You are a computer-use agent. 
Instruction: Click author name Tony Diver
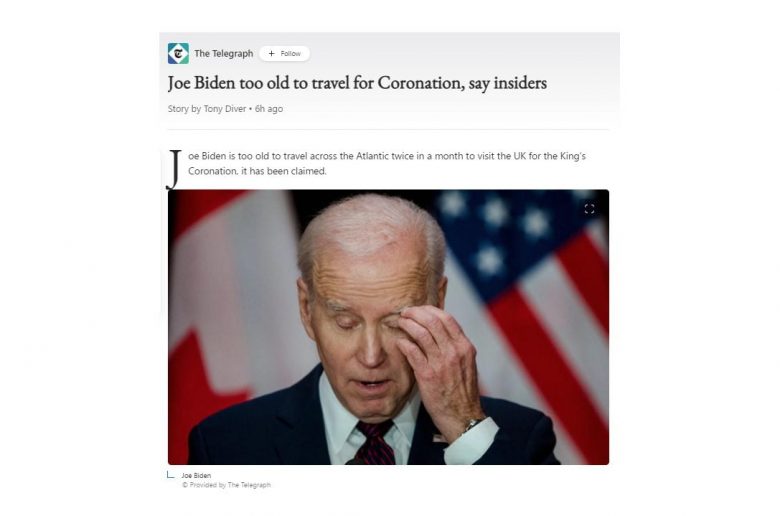point(225,108)
